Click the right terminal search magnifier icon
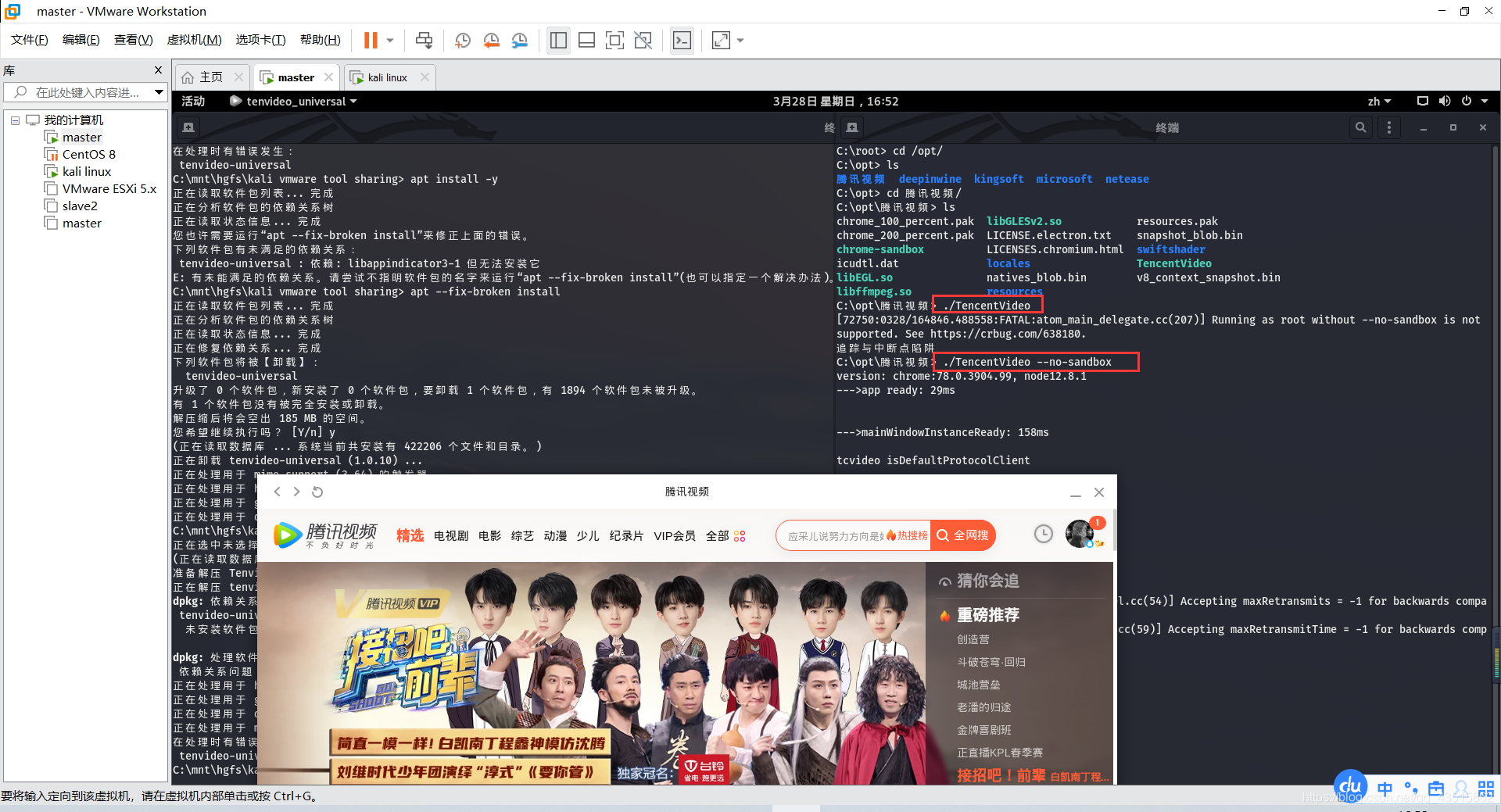The image size is (1501, 812). pos(1361,127)
